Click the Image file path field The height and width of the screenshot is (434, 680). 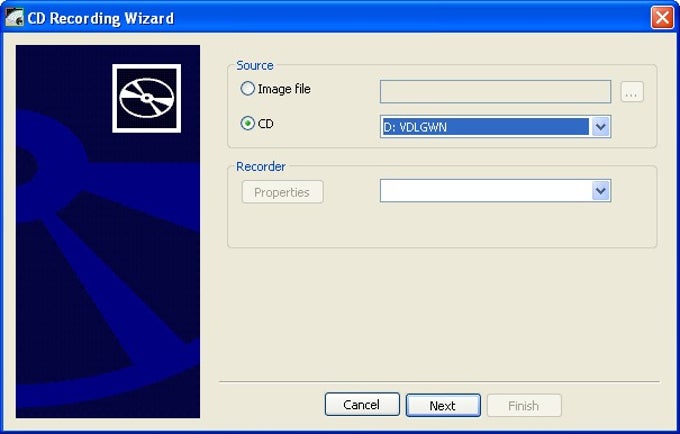tap(495, 91)
